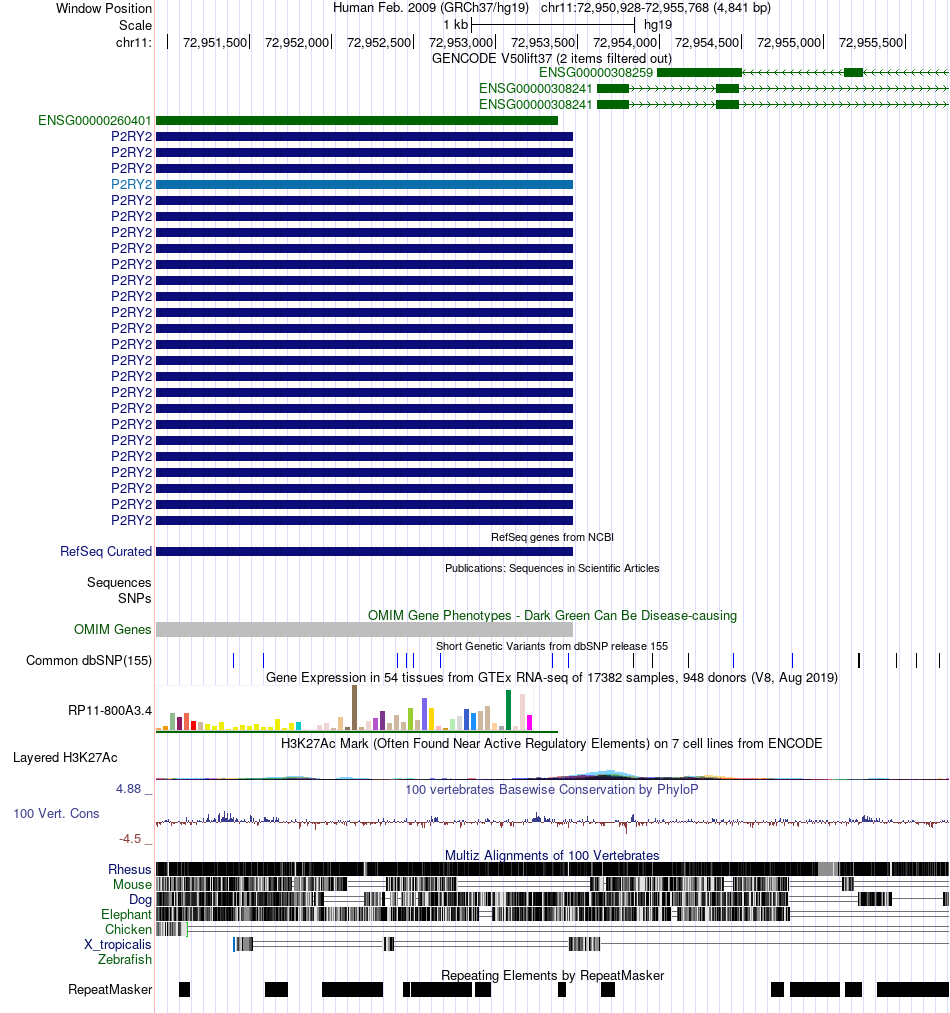Screen dimensions: 950x1013
Task: Click the Chicken alignment label
Action: [129, 929]
